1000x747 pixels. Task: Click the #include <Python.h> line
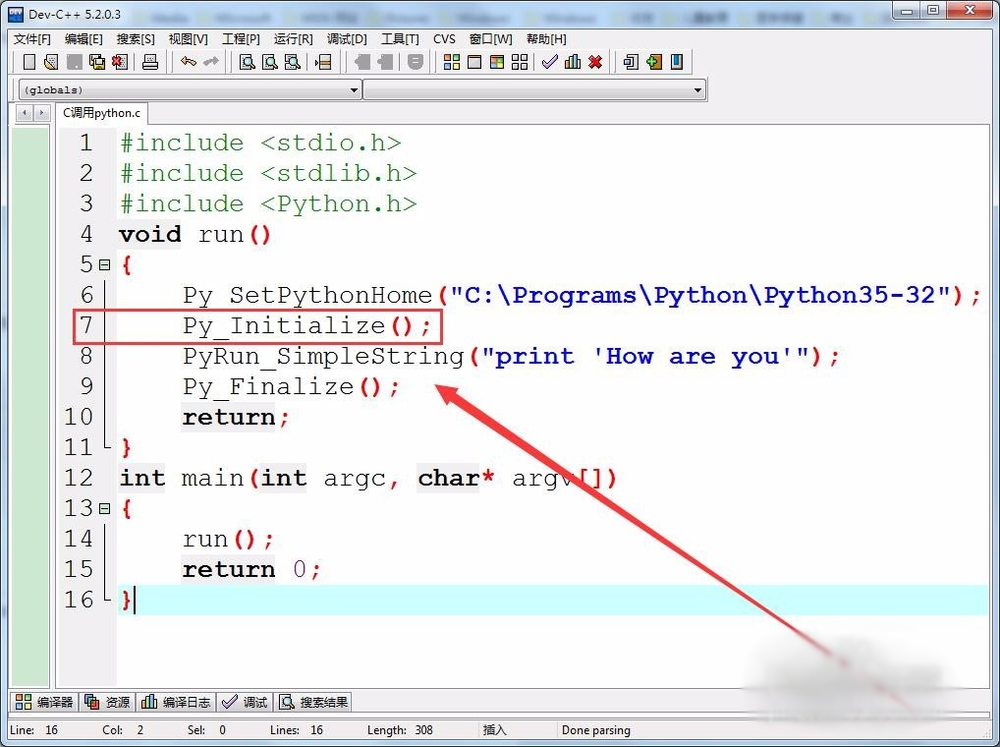268,203
